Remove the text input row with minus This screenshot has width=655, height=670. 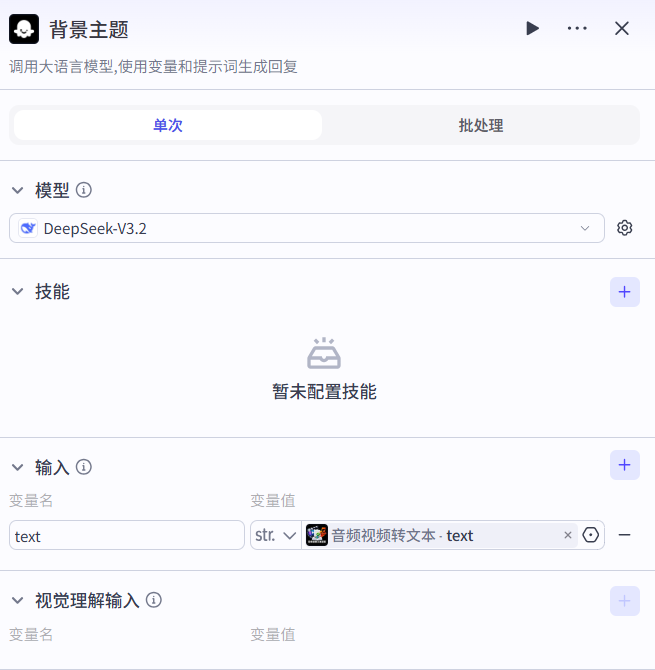click(624, 535)
